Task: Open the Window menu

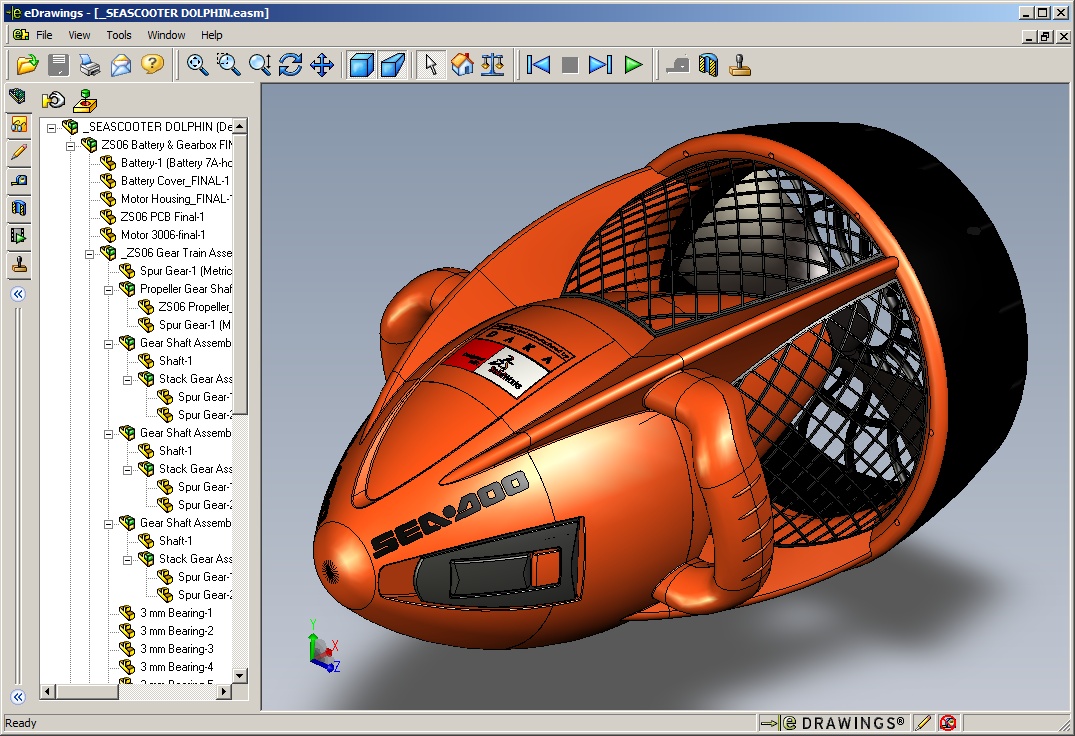Action: [166, 35]
